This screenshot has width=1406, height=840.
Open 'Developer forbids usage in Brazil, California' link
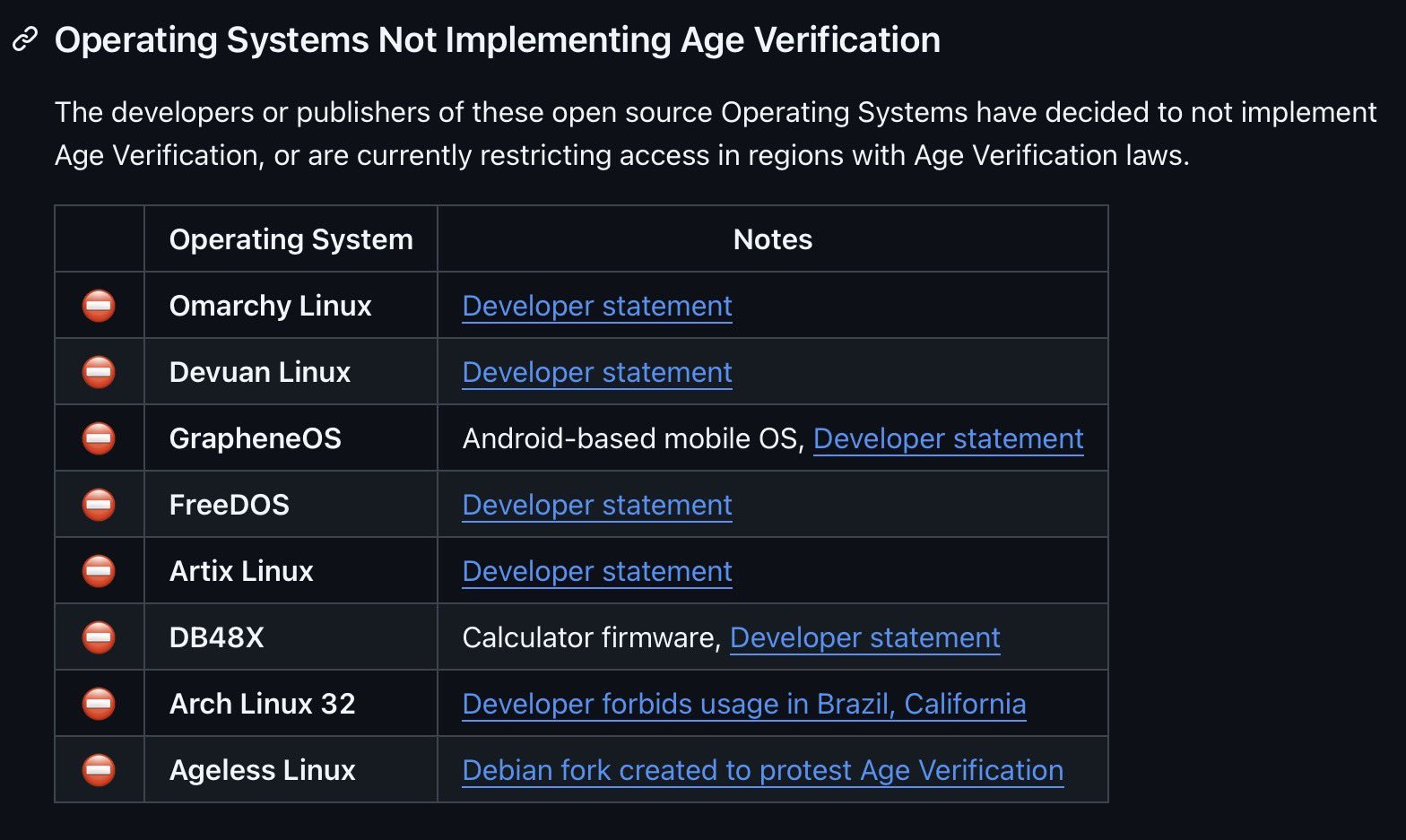743,705
